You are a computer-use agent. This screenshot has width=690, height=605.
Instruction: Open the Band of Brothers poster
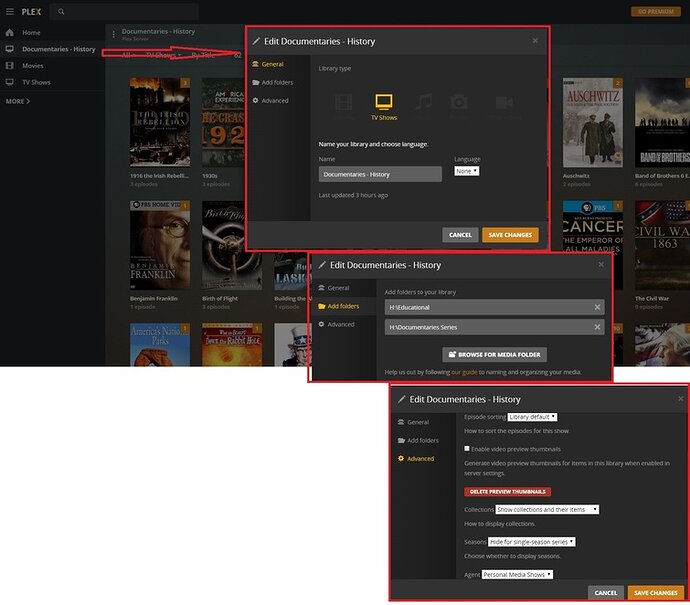click(662, 123)
